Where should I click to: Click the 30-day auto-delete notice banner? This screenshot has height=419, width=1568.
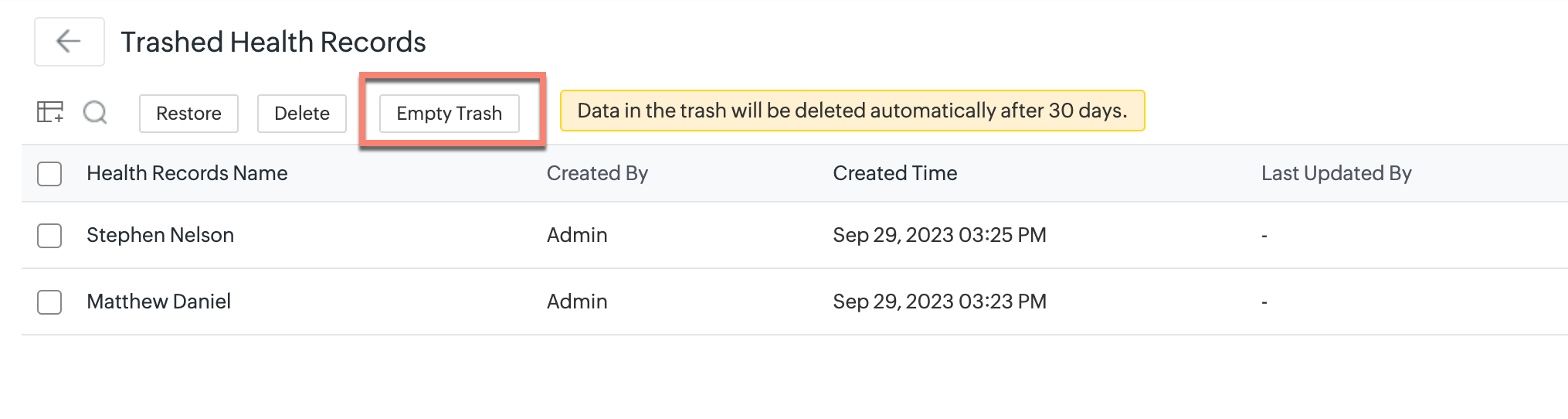coord(851,111)
